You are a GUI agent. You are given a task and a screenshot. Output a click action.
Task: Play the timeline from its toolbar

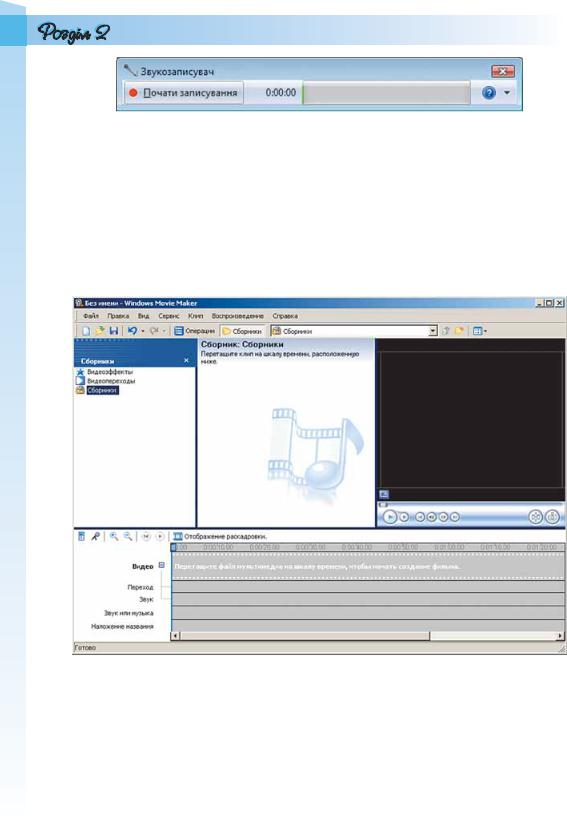pyautogui.click(x=160, y=536)
